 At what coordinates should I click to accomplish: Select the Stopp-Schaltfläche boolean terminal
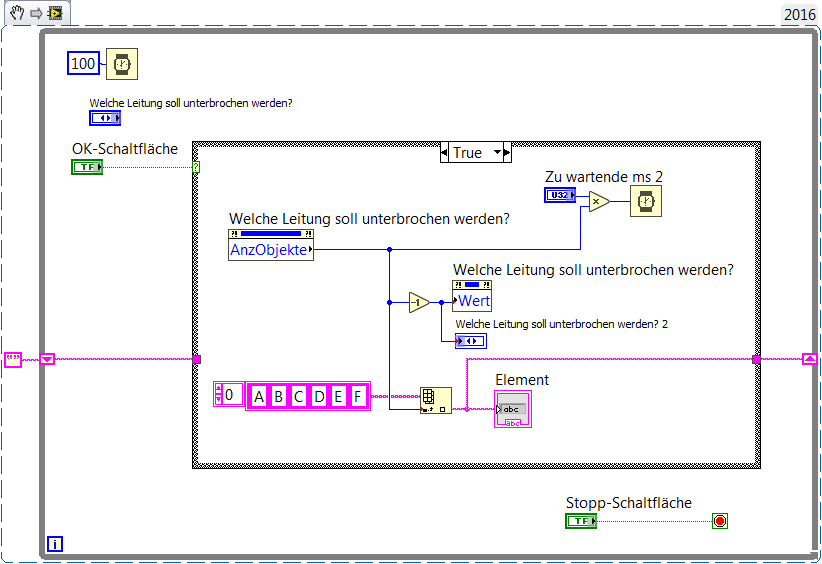581,521
